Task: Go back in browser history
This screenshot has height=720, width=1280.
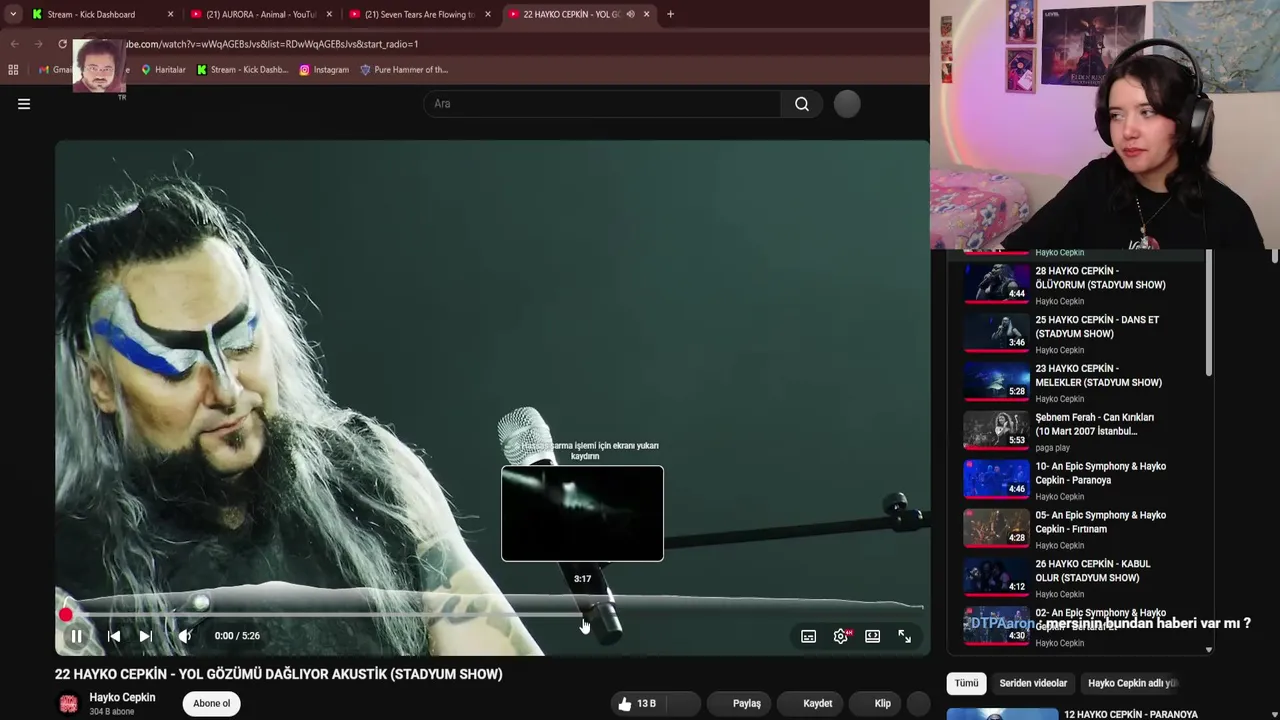Action: click(x=14, y=44)
